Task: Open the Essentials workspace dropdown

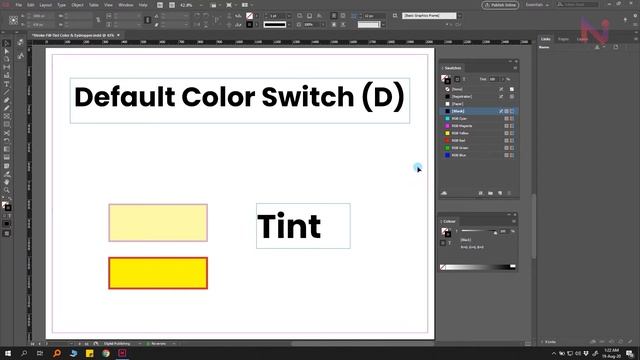Action: 537,5
